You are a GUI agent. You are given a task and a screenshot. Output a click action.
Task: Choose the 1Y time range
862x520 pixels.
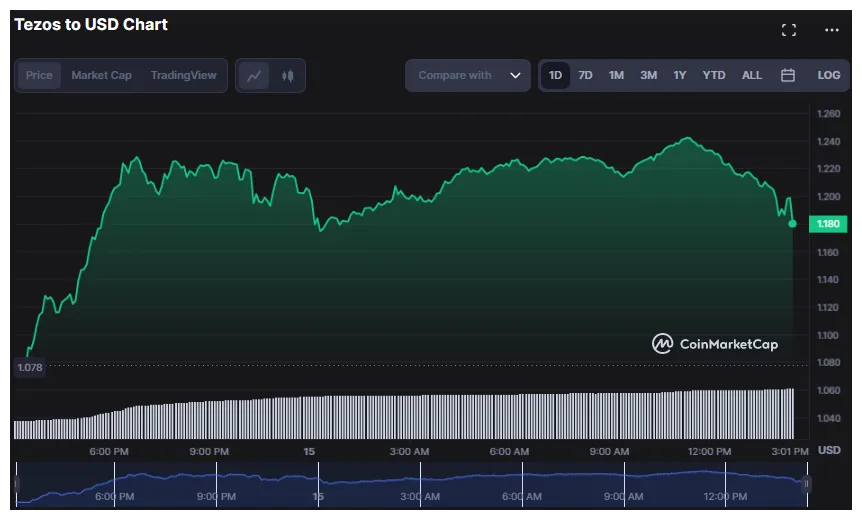click(x=680, y=75)
